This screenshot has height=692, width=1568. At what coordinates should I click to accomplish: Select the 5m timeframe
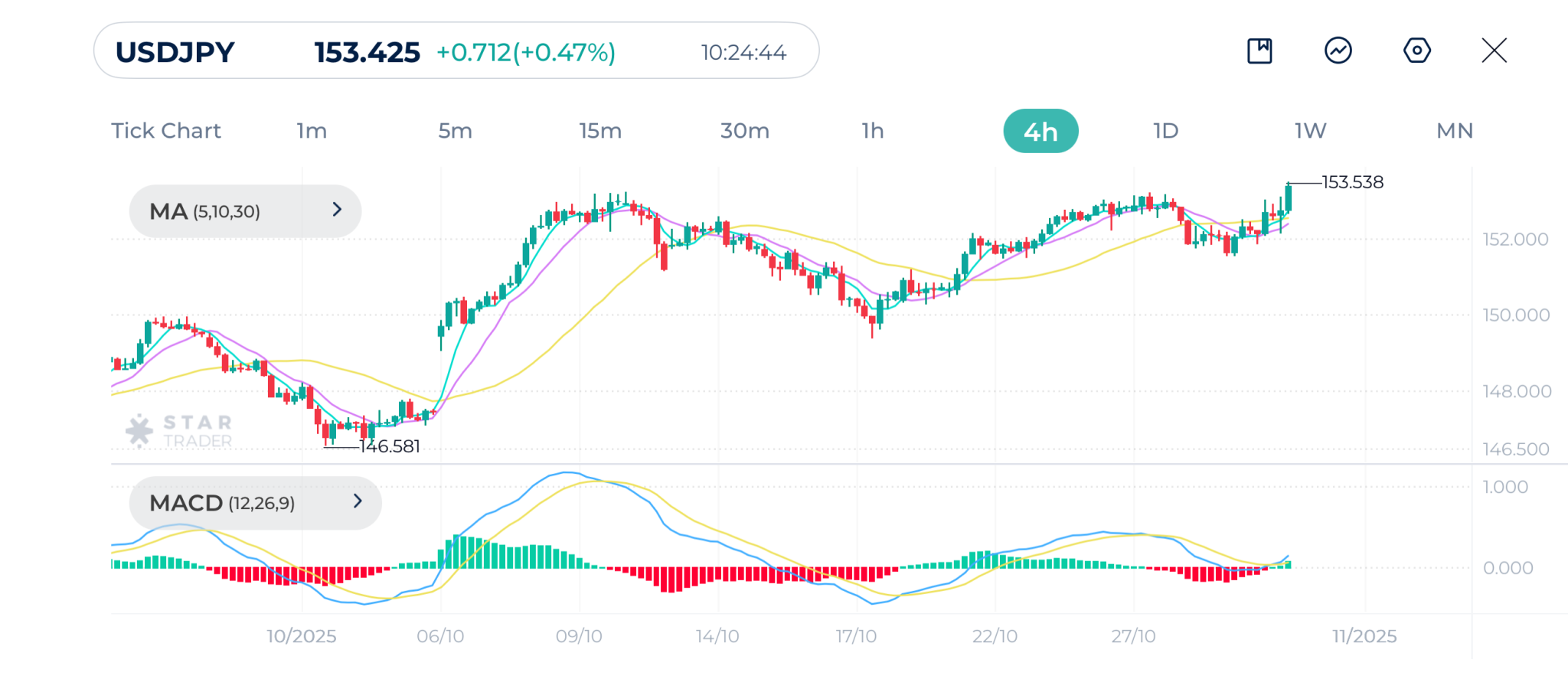tap(455, 131)
